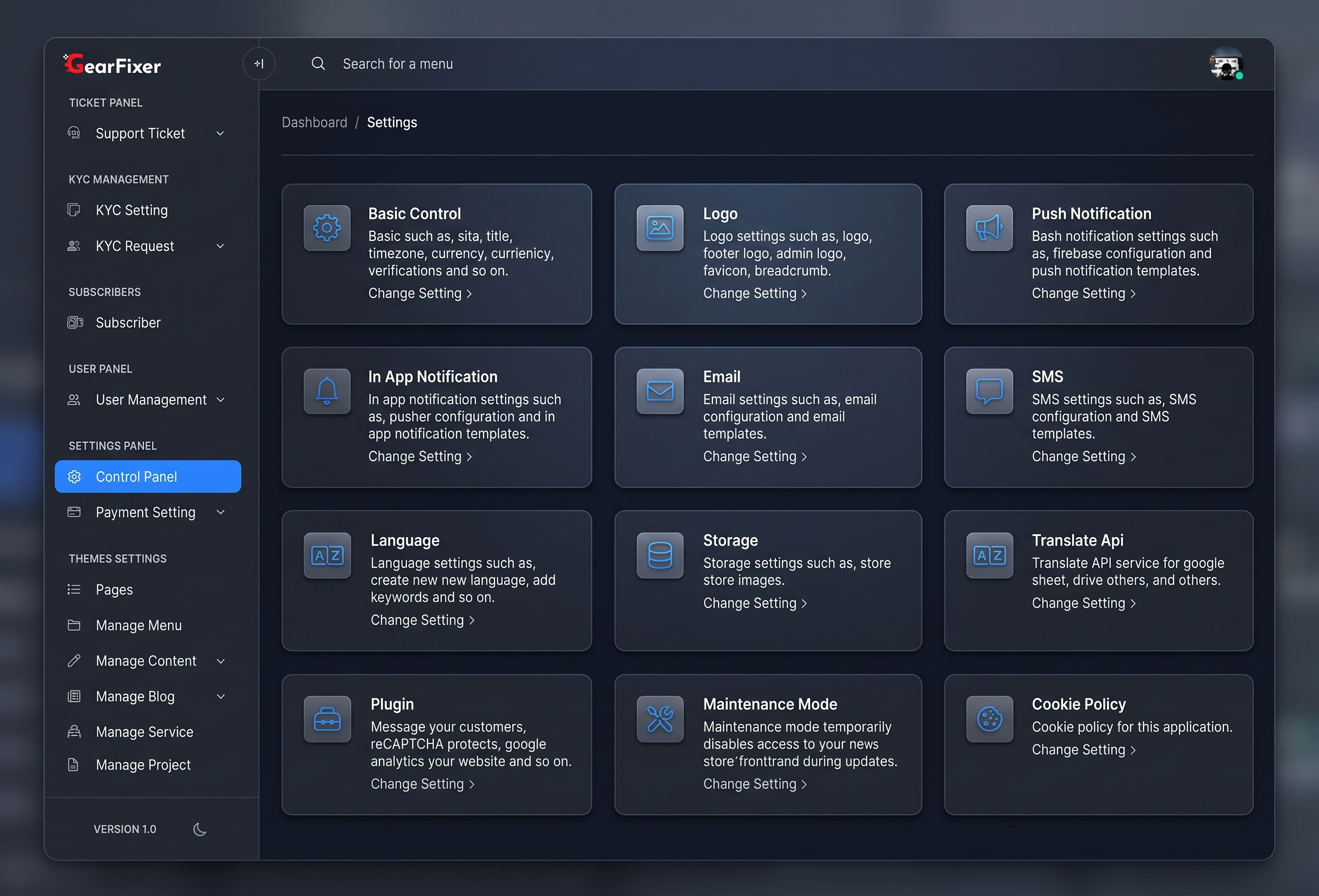Collapse the sidebar with the arrow button
This screenshot has height=896, width=1319.
(x=259, y=63)
